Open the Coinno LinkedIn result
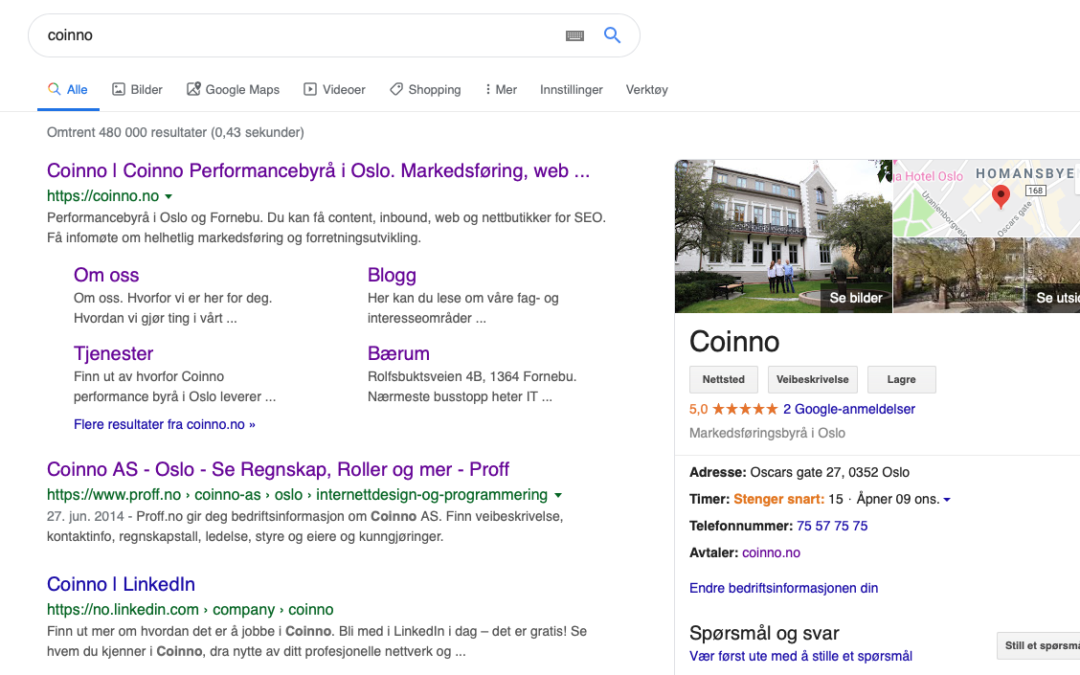 [121, 584]
